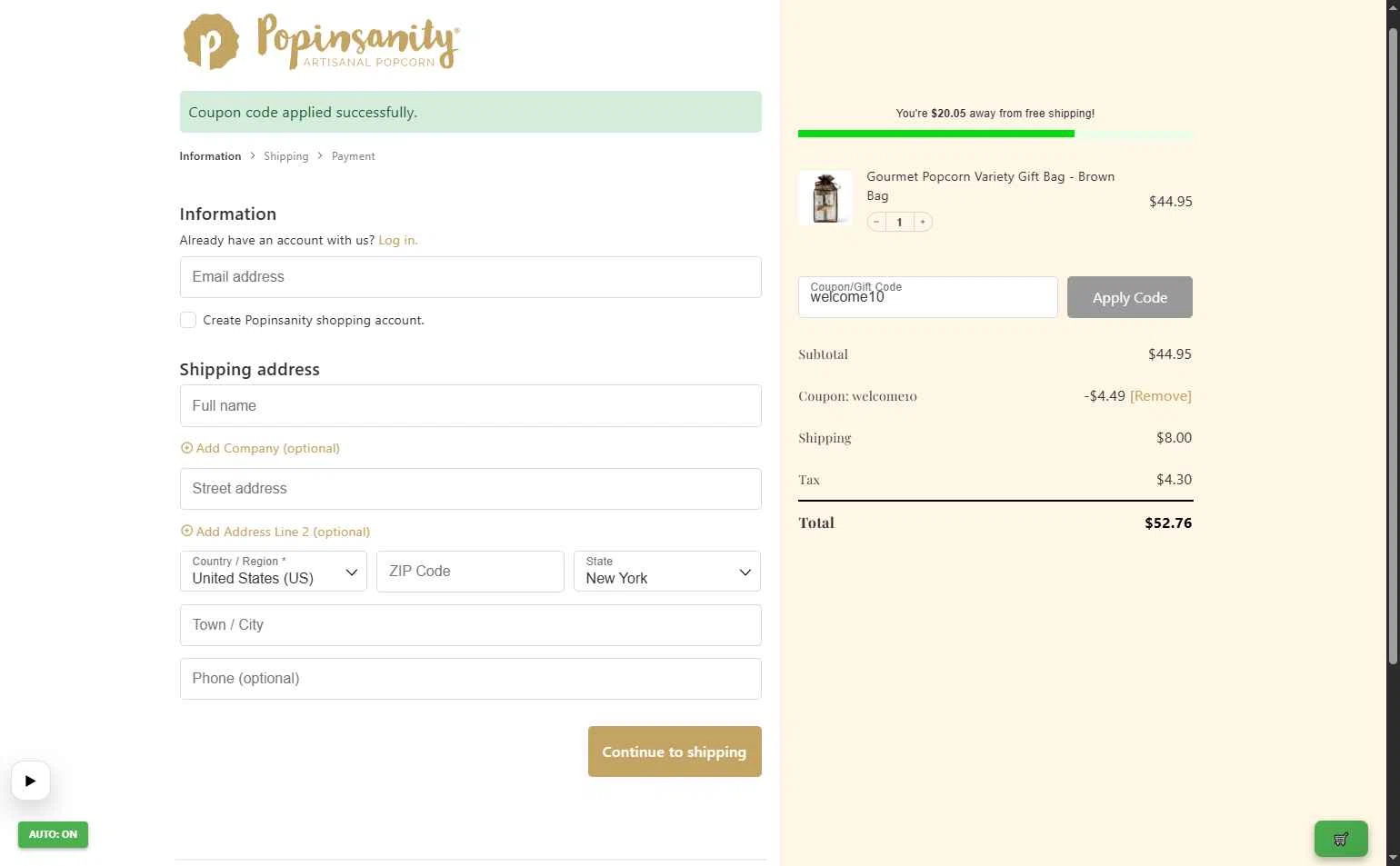Image resolution: width=1400 pixels, height=866 pixels.
Task: Click the Total amount $52.76
Action: [1168, 523]
